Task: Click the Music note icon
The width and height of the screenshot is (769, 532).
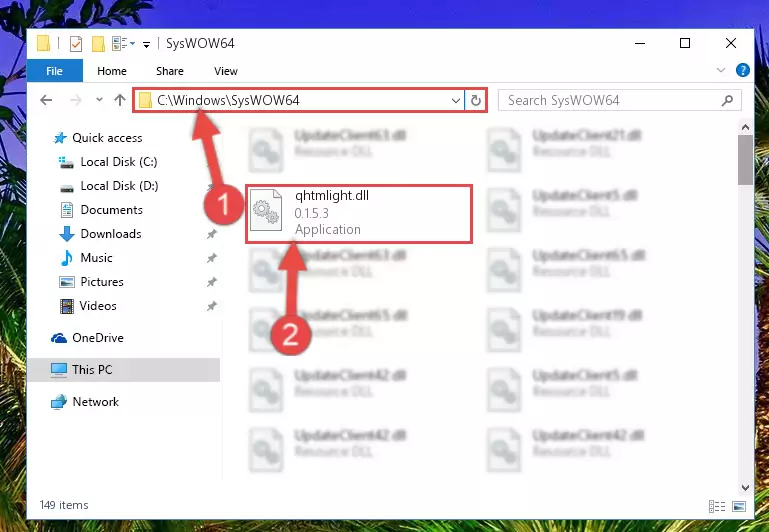Action: [67, 258]
